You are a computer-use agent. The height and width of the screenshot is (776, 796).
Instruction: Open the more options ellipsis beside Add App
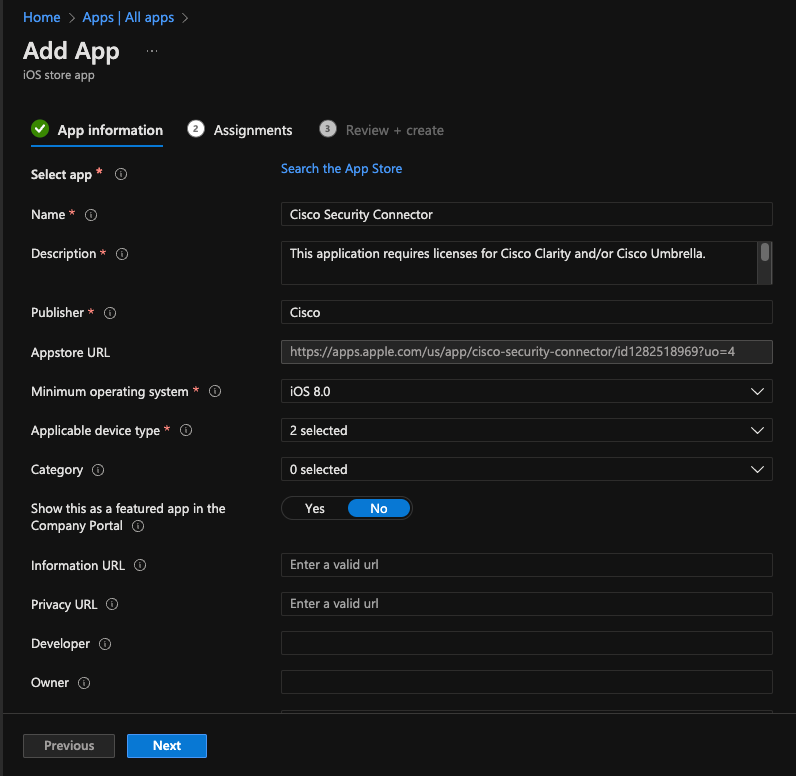(152, 50)
